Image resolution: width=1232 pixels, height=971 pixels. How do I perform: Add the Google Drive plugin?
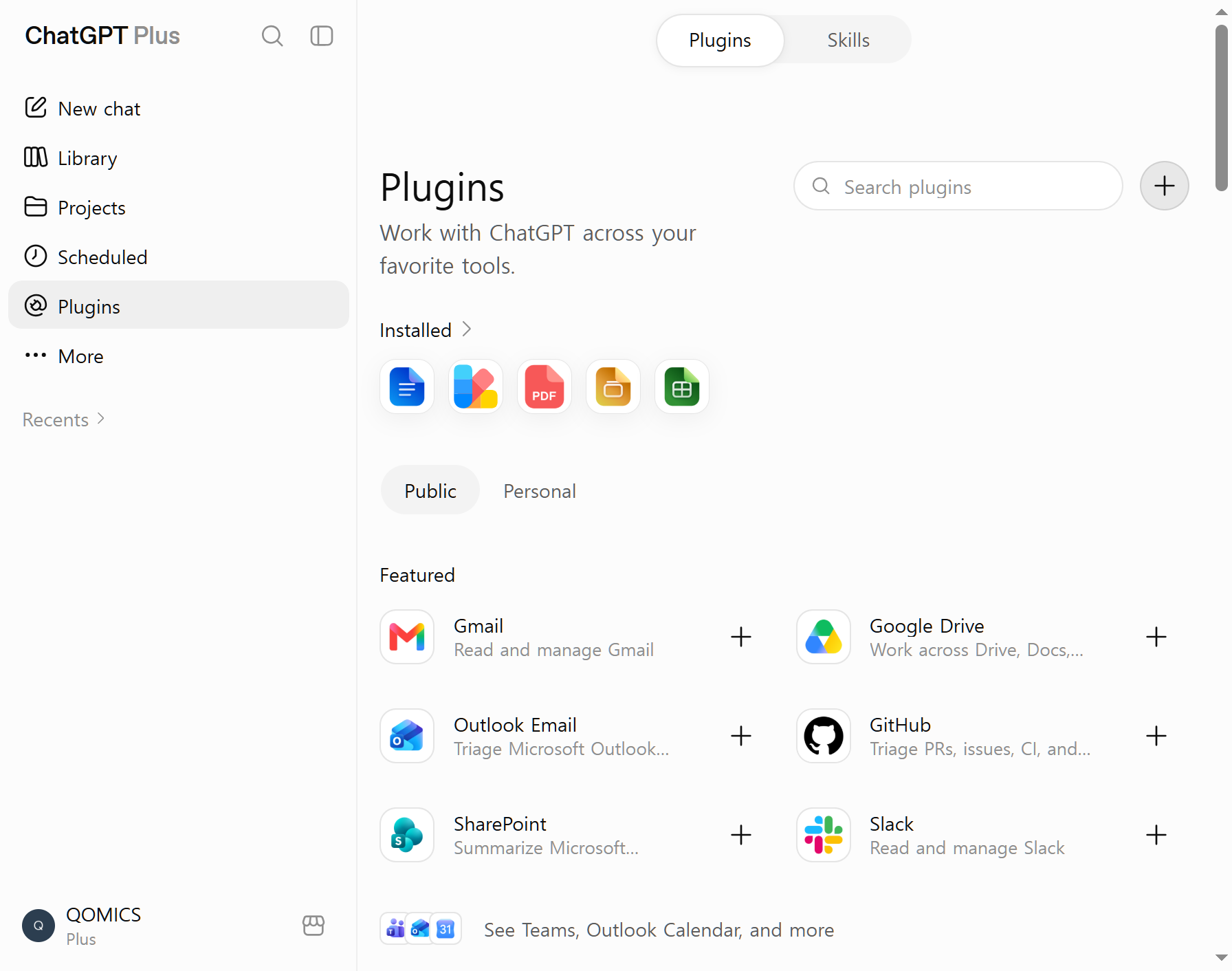coord(1156,637)
